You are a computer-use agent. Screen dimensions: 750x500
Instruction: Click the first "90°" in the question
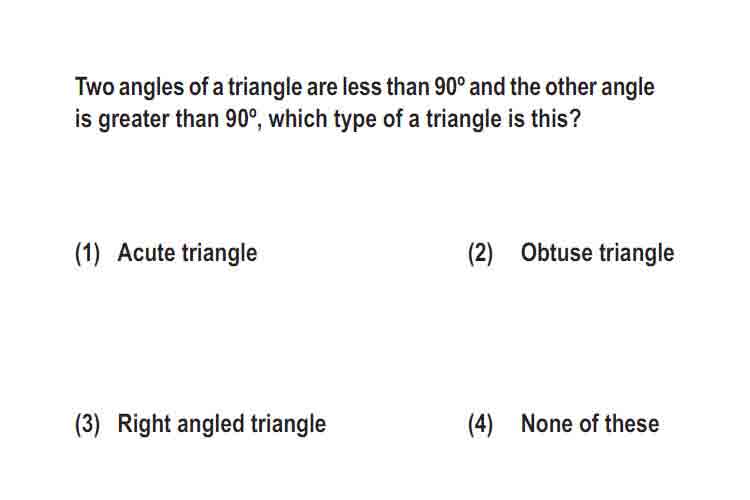[449, 87]
